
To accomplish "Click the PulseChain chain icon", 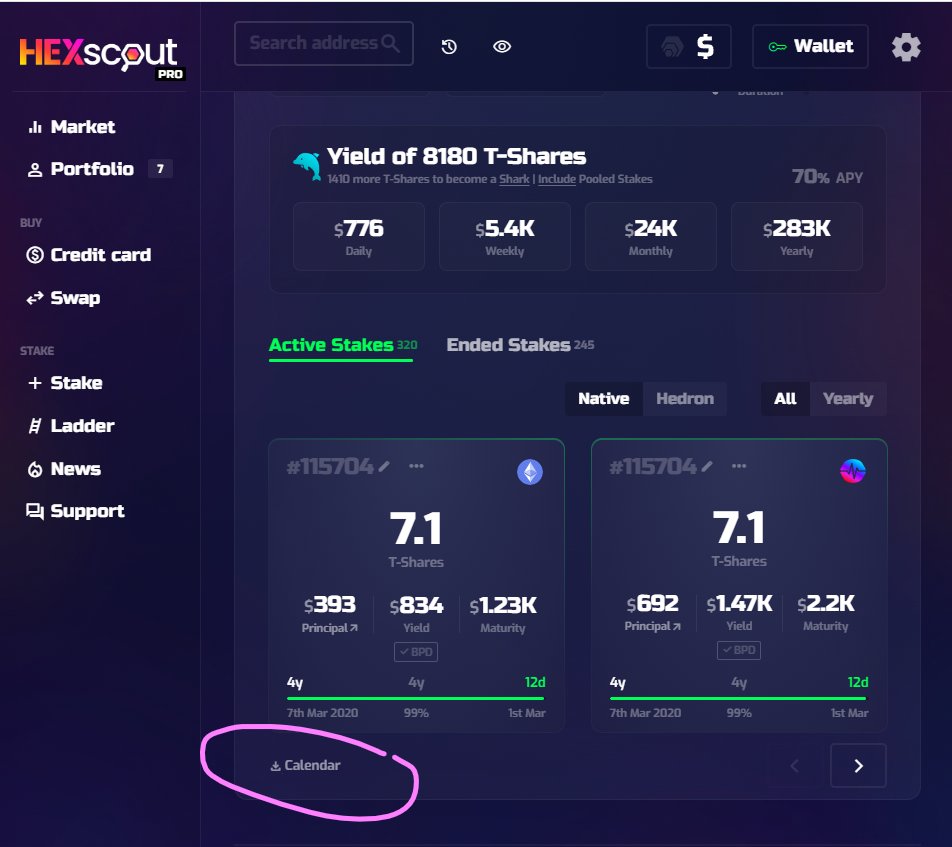I will pyautogui.click(x=852, y=471).
